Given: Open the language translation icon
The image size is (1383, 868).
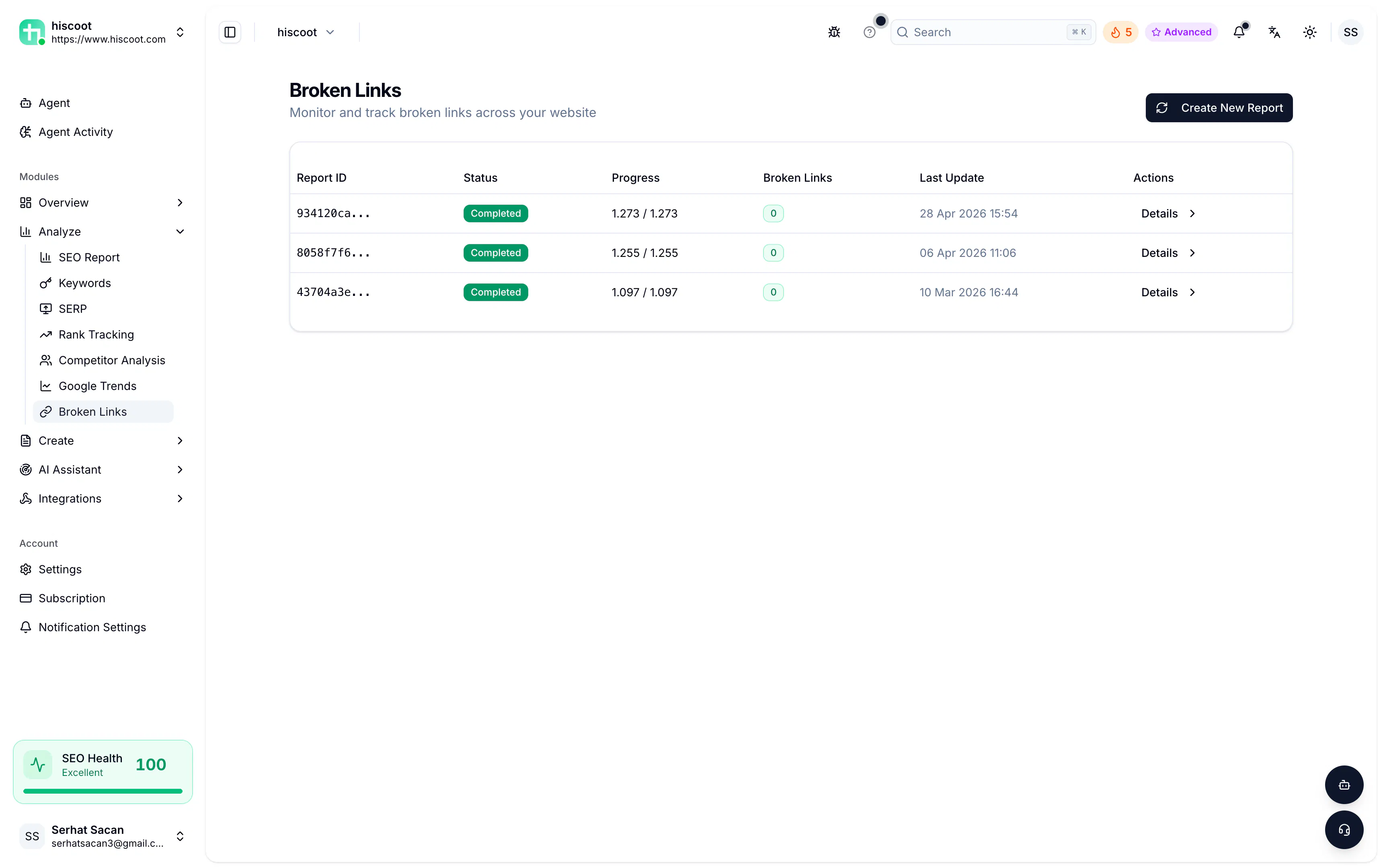Looking at the screenshot, I should [1274, 32].
